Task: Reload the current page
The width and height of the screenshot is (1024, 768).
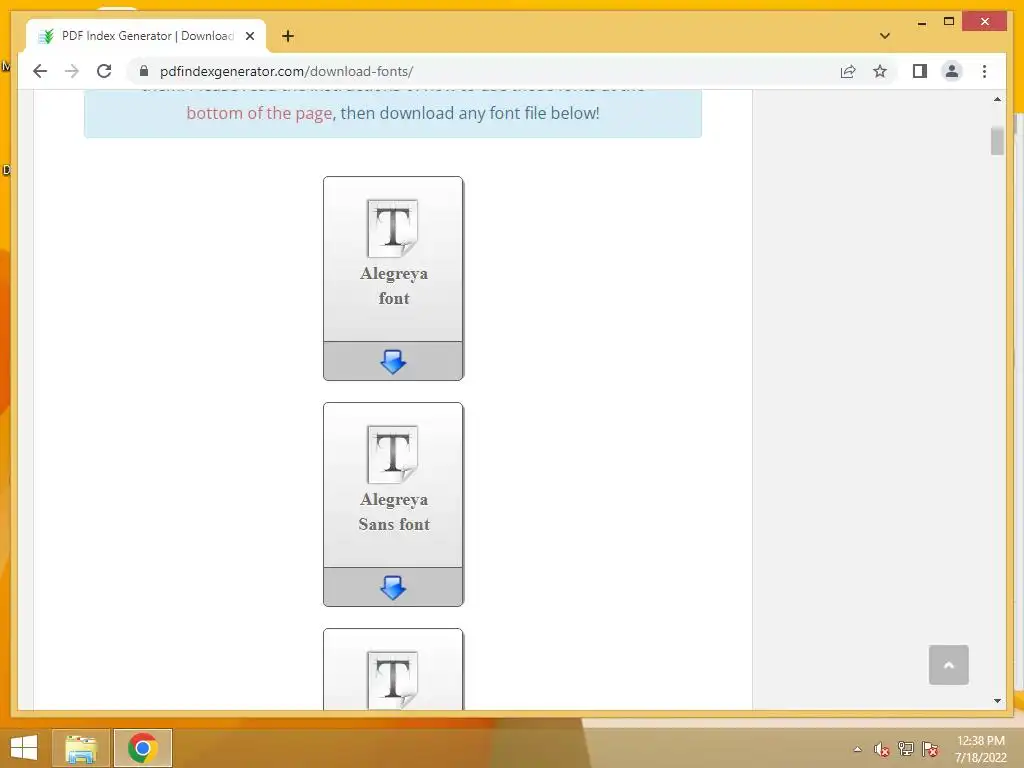Action: tap(104, 71)
